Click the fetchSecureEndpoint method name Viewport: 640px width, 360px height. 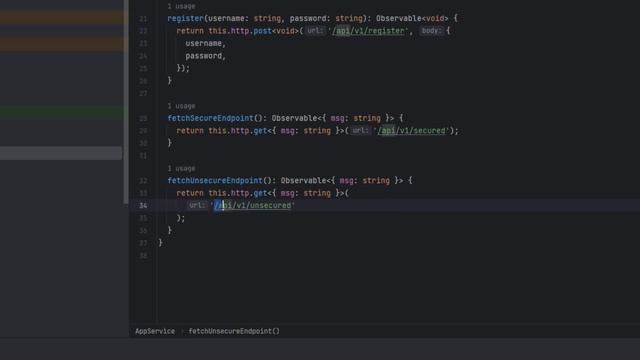pyautogui.click(x=210, y=118)
